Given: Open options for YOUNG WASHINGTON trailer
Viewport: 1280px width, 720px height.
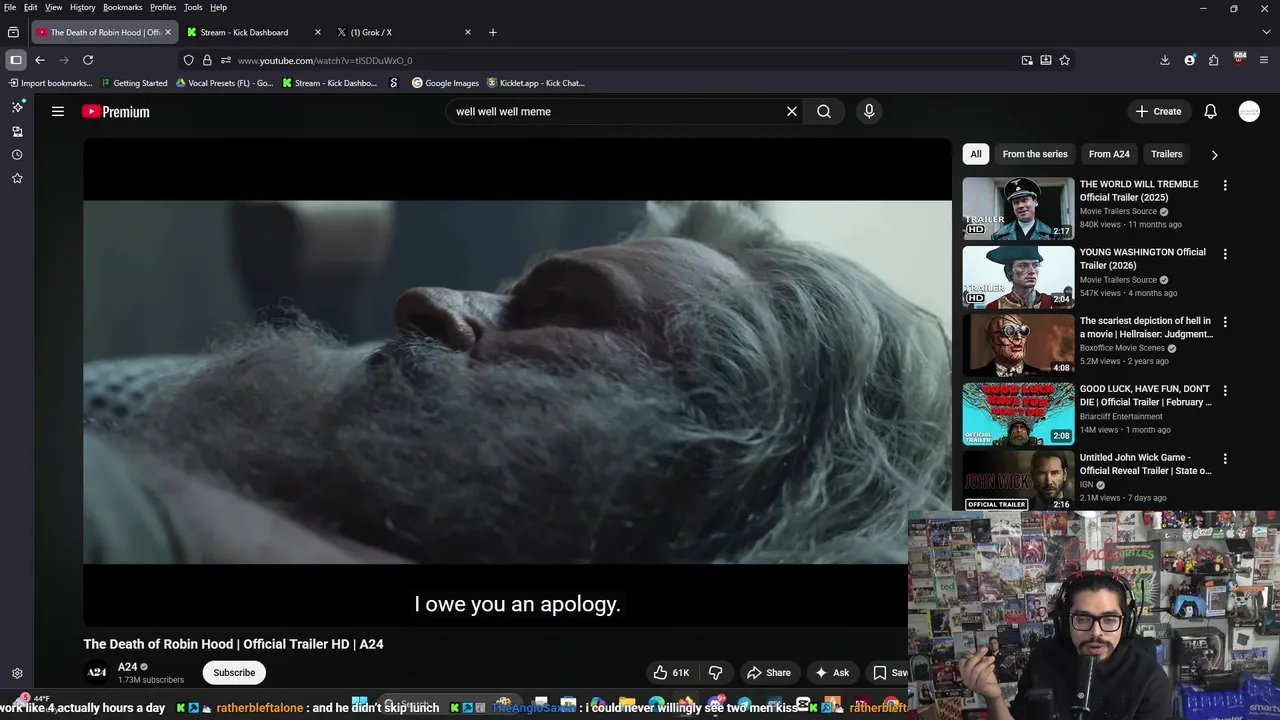Looking at the screenshot, I should click(x=1225, y=253).
